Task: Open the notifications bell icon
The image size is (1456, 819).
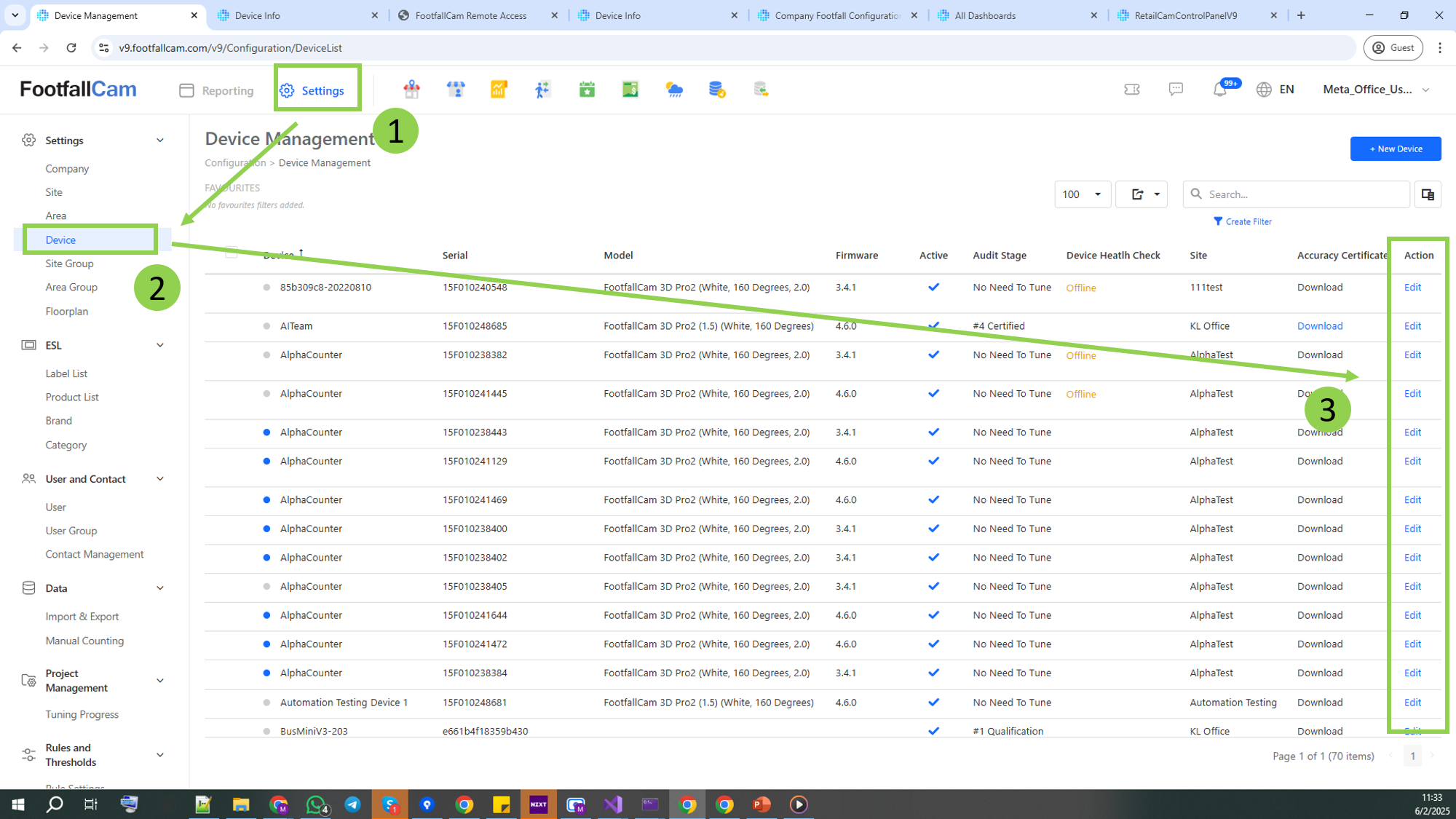Action: (1220, 90)
